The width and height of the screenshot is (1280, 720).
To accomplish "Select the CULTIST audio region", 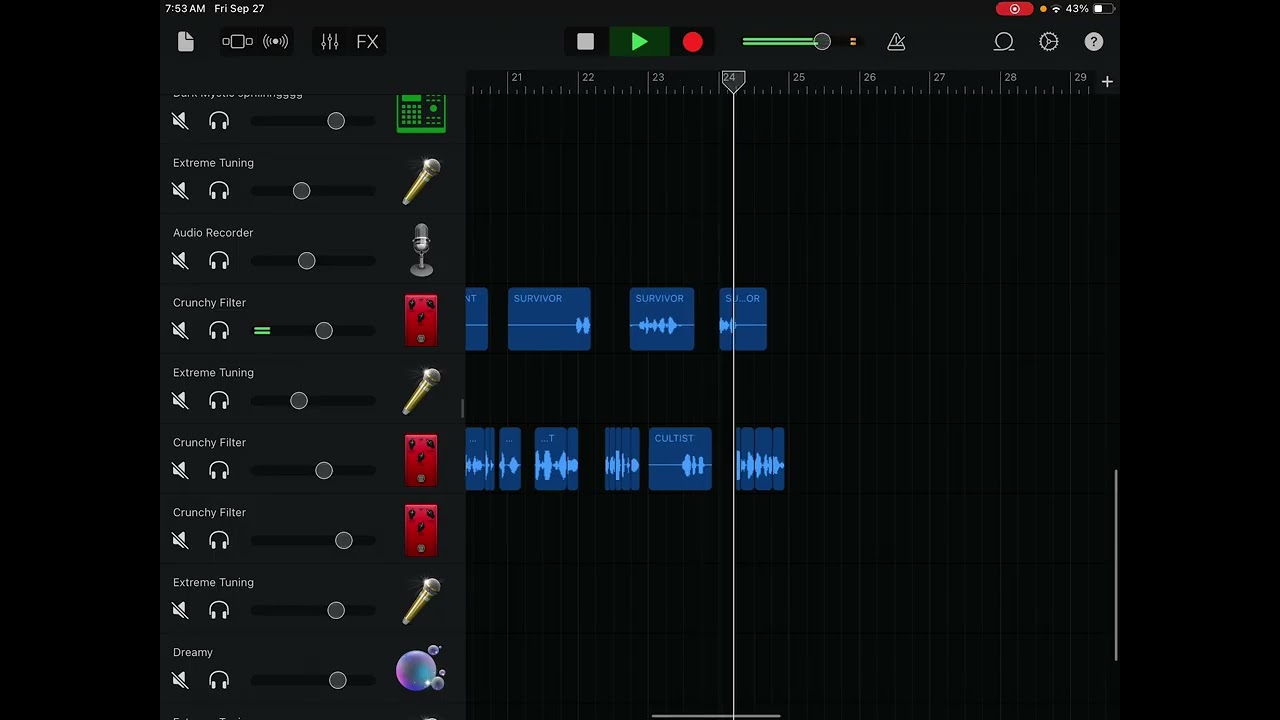I will coord(680,459).
